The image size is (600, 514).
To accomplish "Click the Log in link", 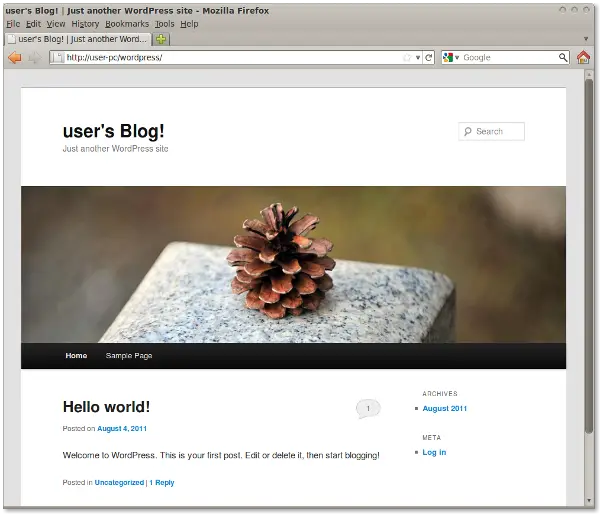I will coord(434,452).
